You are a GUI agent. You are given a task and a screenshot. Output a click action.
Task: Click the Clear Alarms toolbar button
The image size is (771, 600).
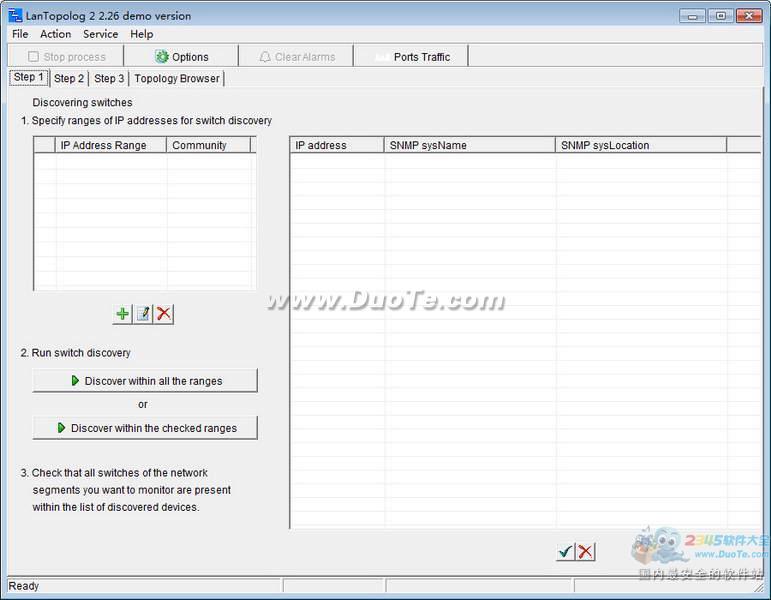[297, 57]
